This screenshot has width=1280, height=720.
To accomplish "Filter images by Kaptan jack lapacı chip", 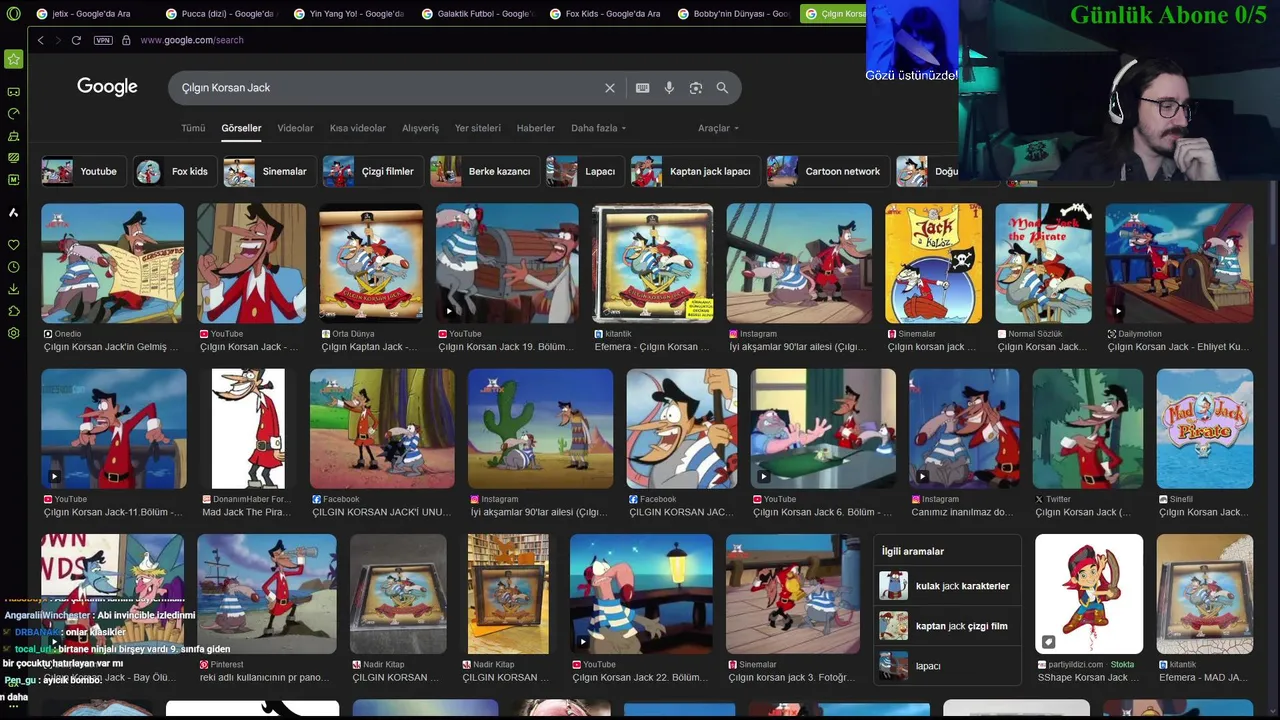I will pos(695,171).
